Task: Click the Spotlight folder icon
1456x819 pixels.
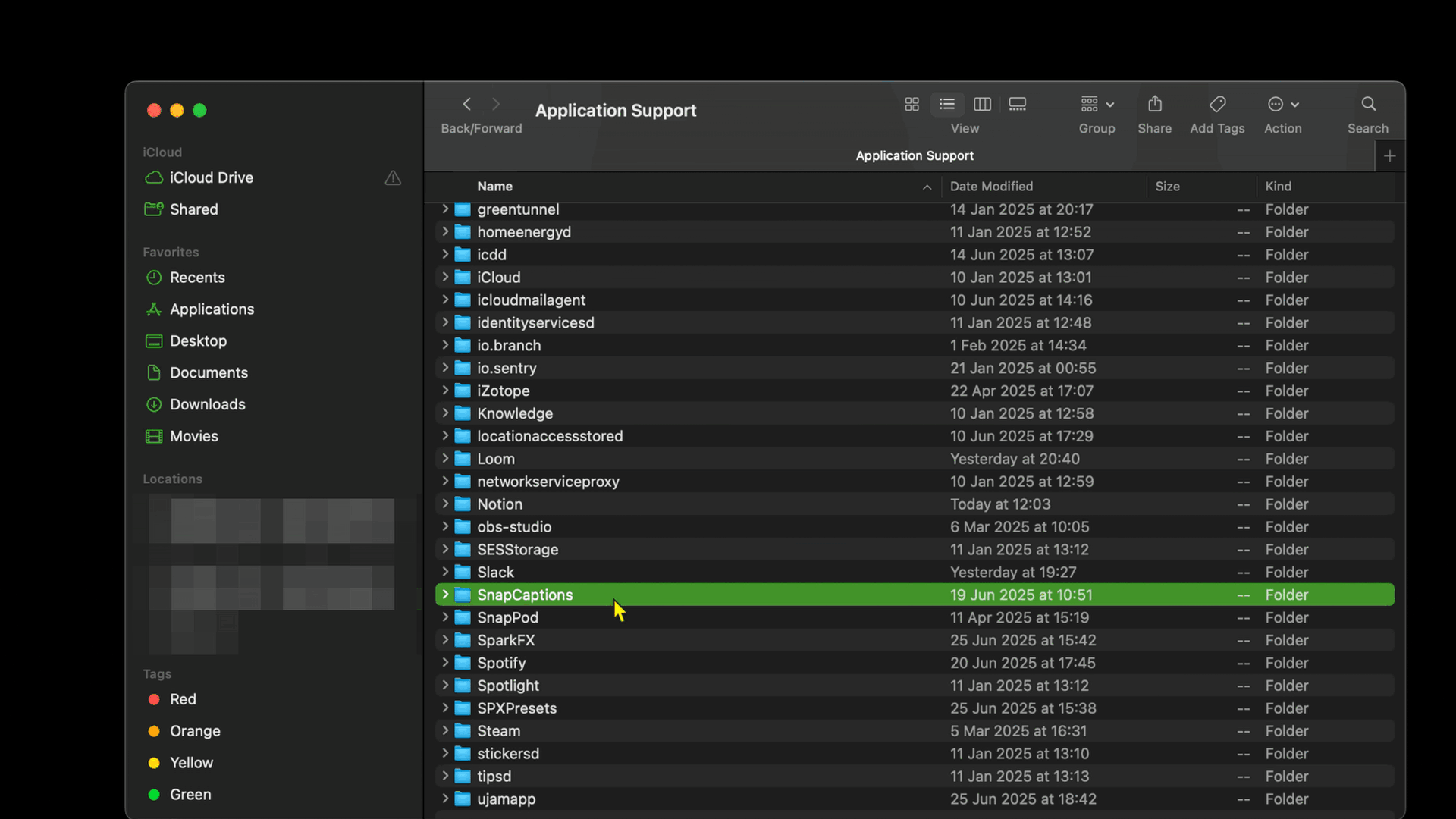Action: pos(463,686)
